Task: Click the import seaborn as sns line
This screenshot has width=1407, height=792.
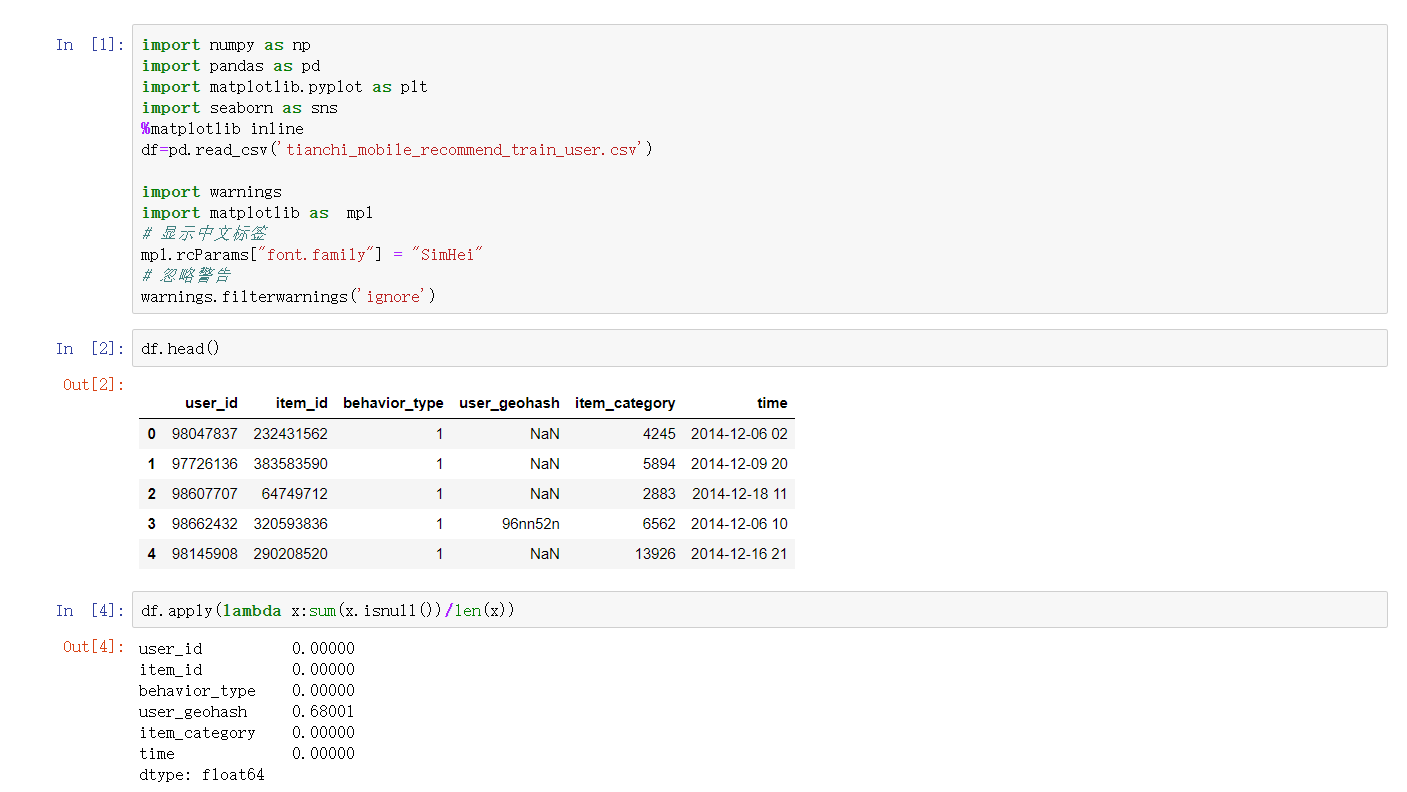Action: point(239,108)
